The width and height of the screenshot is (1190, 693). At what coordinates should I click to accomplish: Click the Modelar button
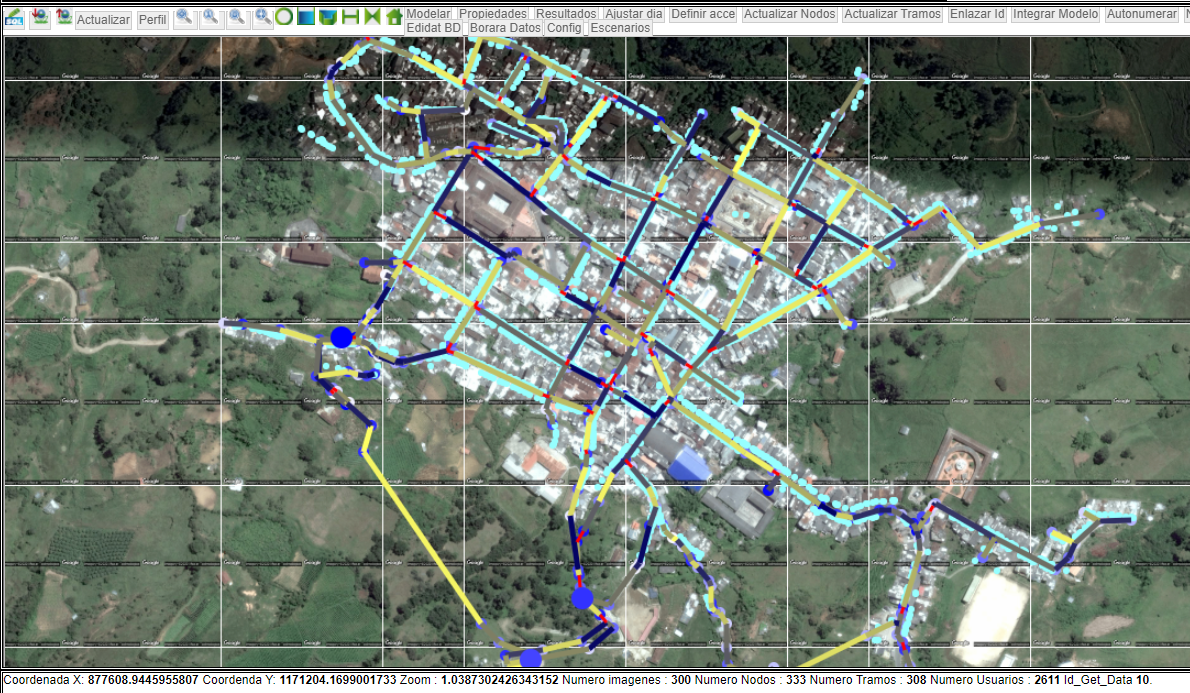click(x=429, y=14)
